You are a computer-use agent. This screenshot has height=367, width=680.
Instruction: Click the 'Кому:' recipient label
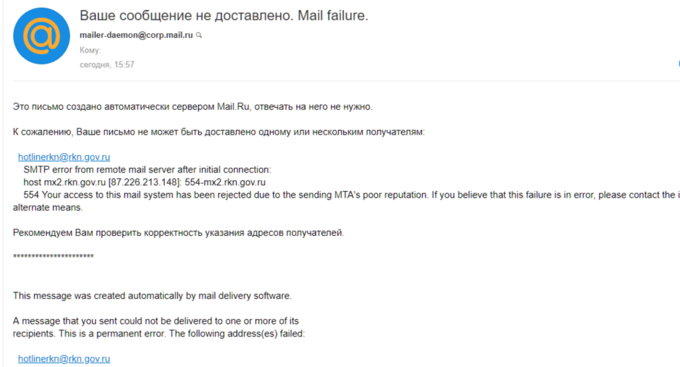(90, 50)
